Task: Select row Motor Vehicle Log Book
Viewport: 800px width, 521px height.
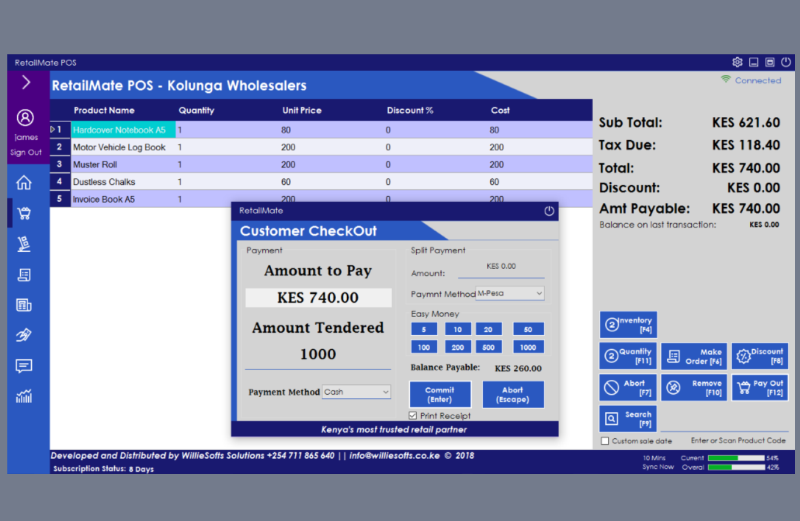Action: [x=321, y=147]
